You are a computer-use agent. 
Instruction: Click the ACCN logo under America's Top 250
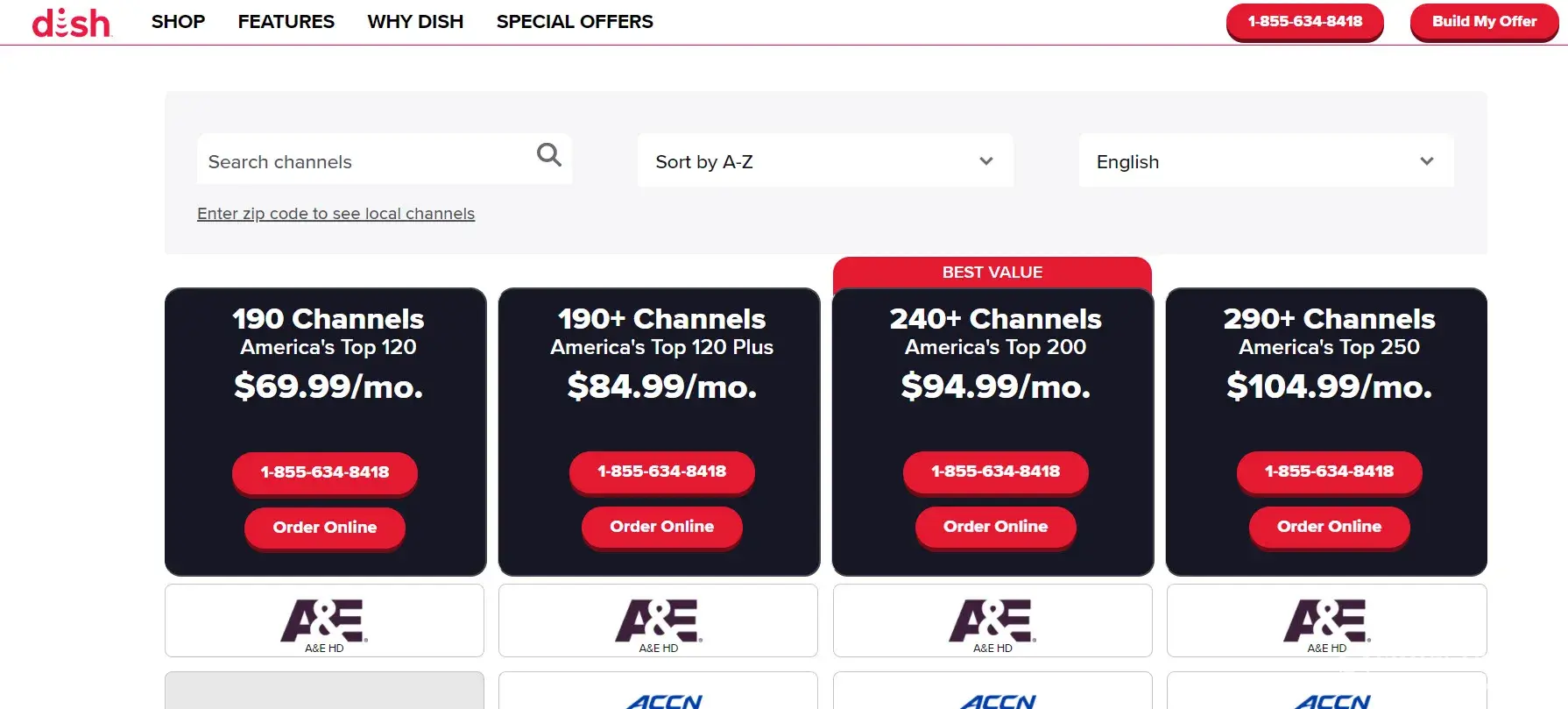point(1331,700)
